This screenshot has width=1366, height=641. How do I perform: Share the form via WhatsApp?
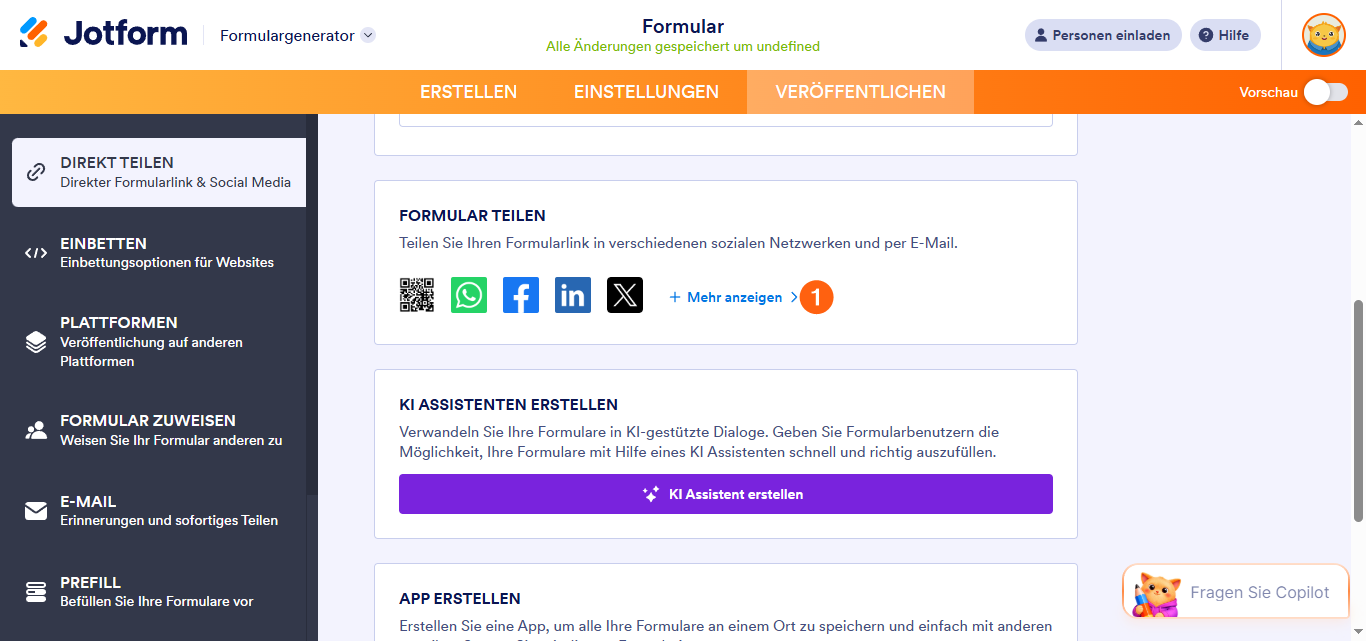(469, 295)
